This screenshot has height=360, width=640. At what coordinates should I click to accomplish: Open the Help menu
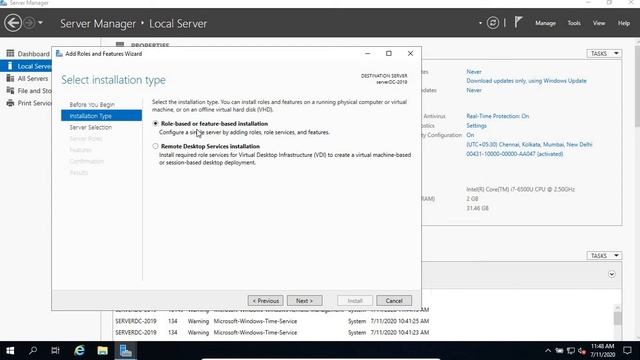624,23
